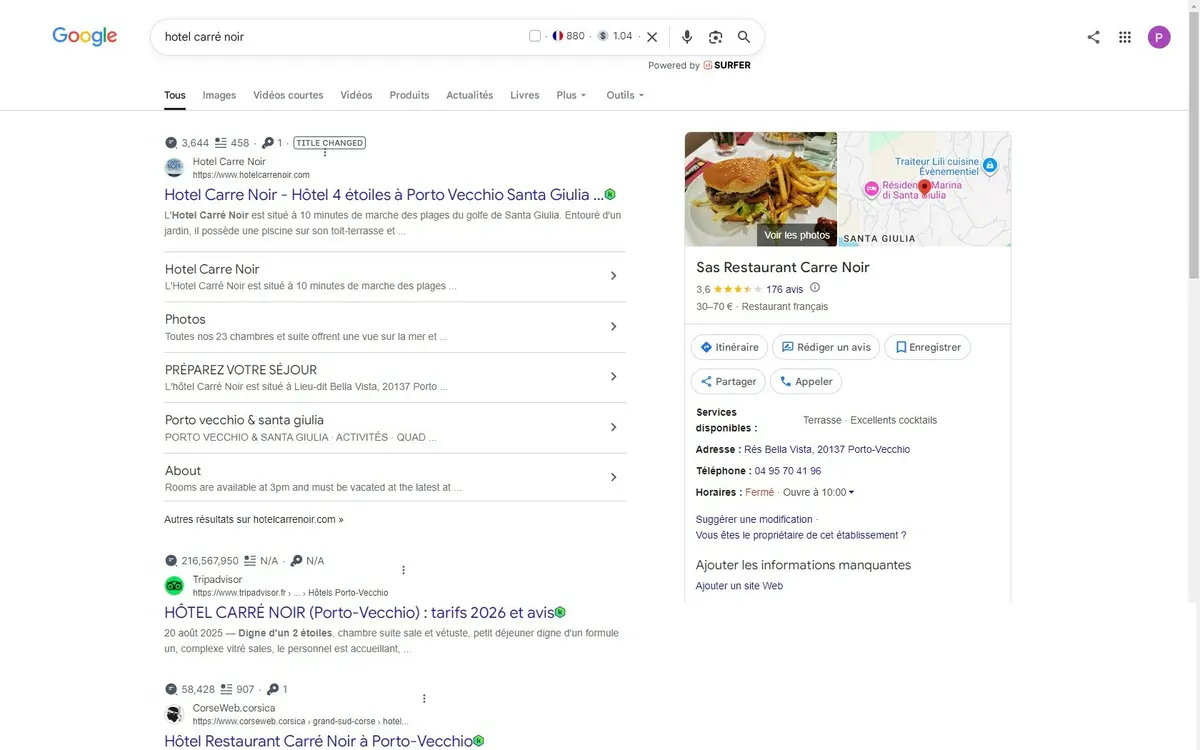Click the traffic stat icon beside 3,644

171,143
